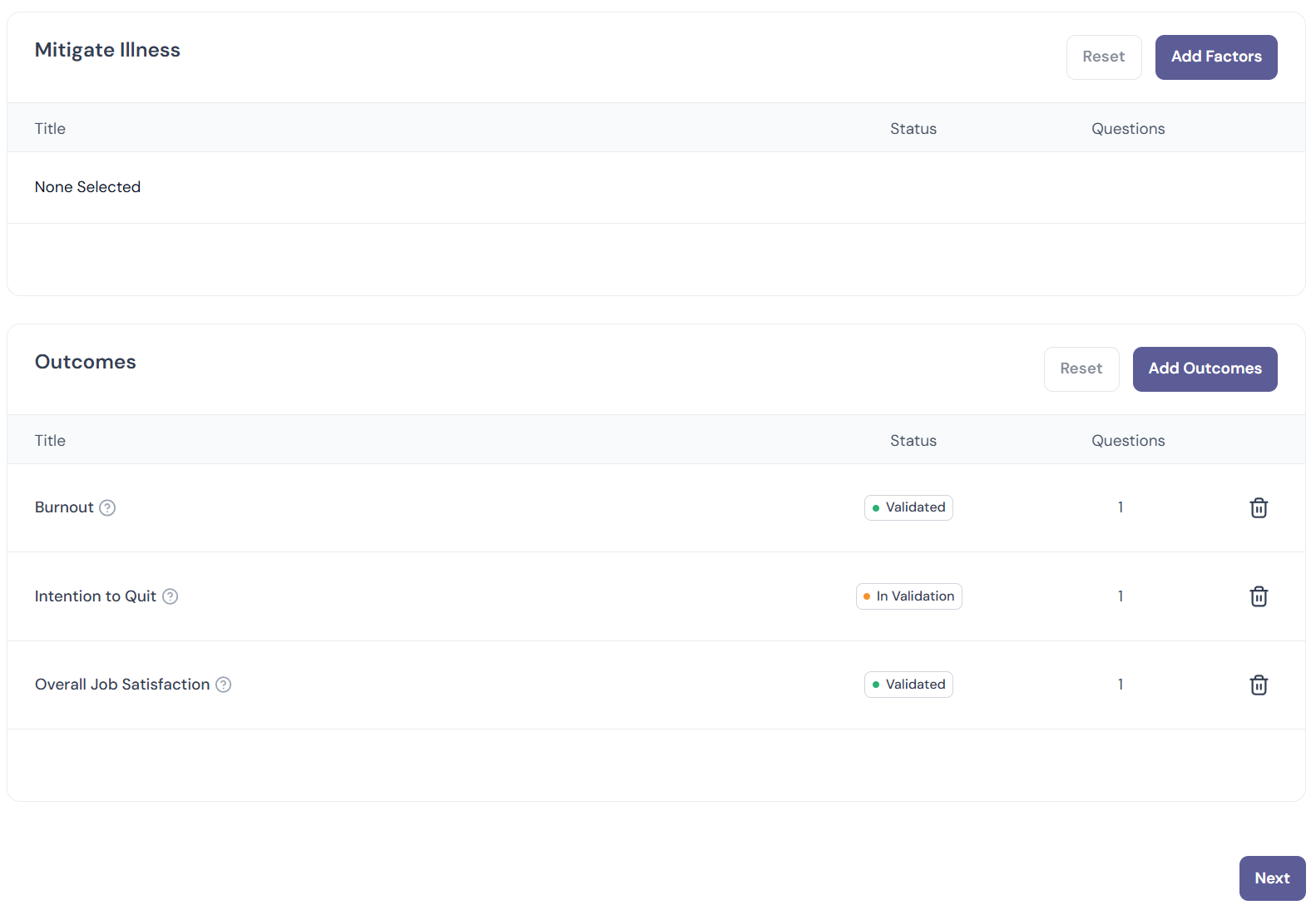Screen dimensions: 1316x910
Task: Open help tooltip next to Burnout
Action: pos(107,507)
